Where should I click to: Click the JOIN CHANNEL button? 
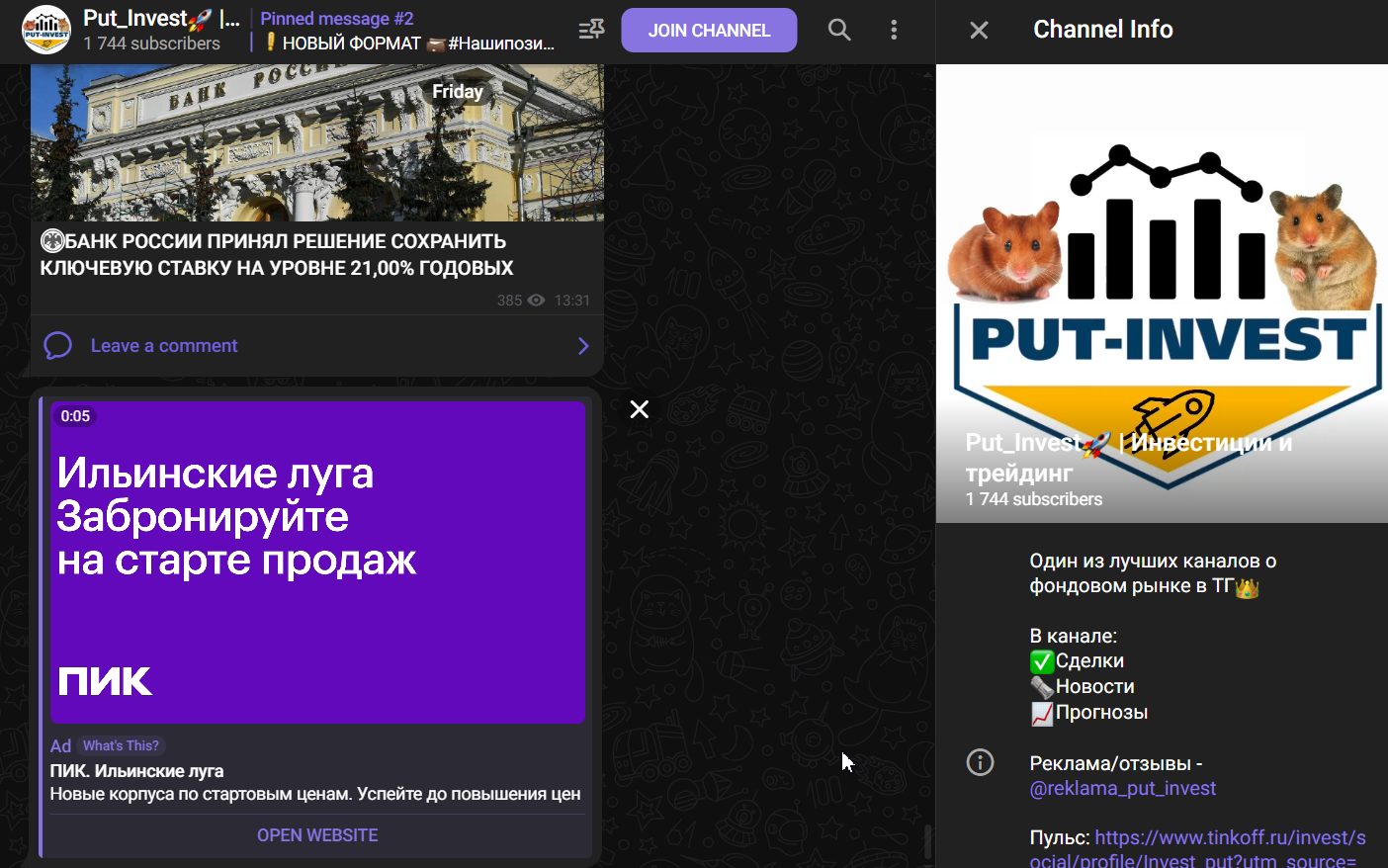click(x=709, y=31)
